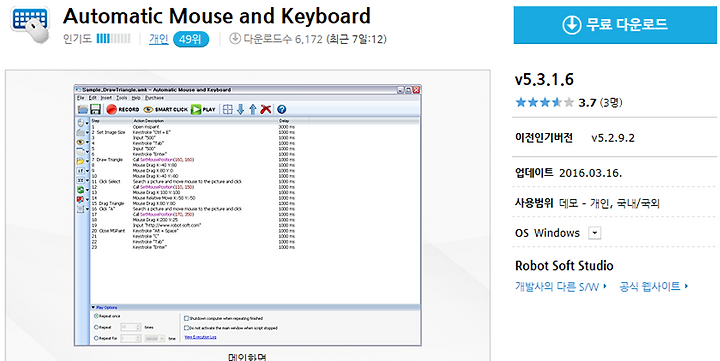Image resolution: width=720 pixels, height=361 pixels.
Task: Open the OS Windows dropdown arrow
Action: point(595,233)
